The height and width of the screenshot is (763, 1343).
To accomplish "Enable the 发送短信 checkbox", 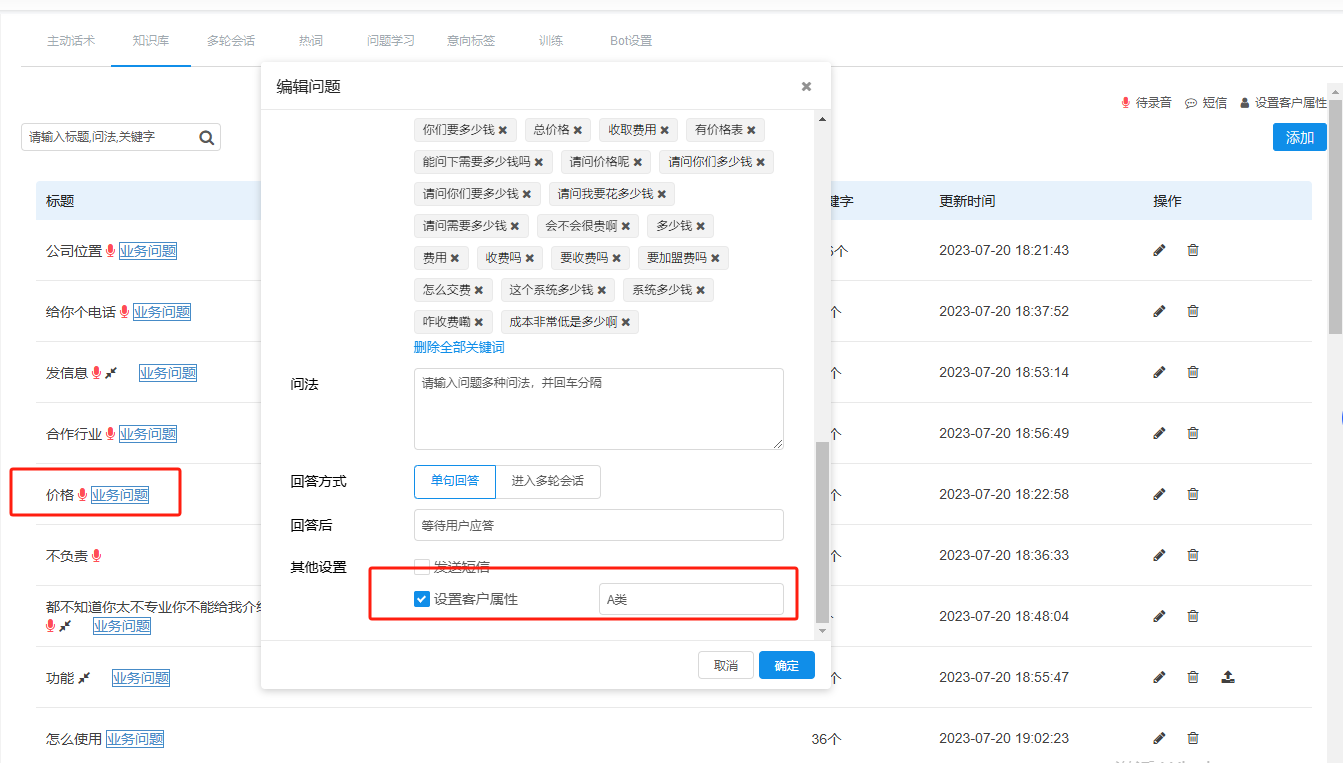I will [x=422, y=567].
